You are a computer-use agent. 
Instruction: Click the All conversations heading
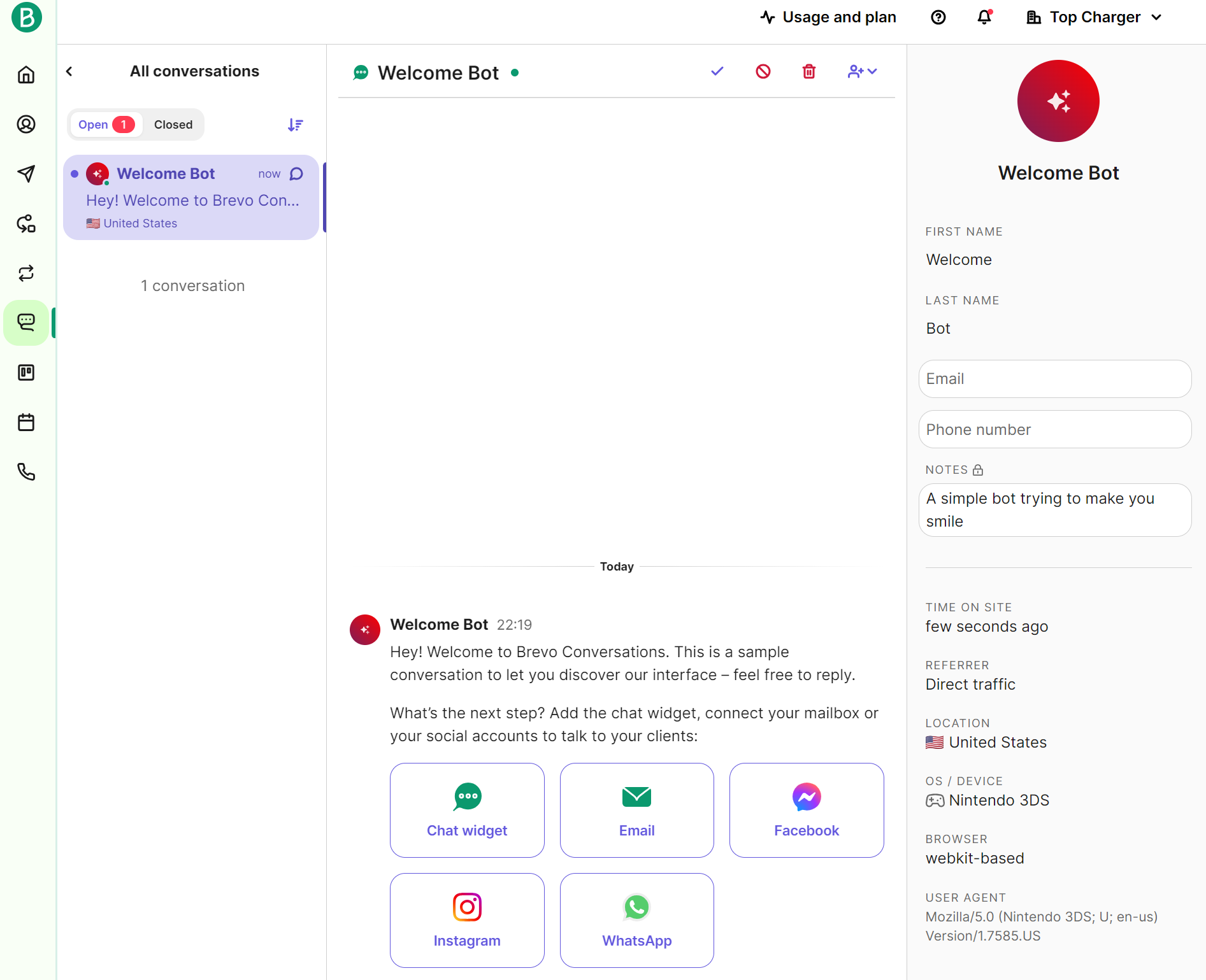[194, 71]
